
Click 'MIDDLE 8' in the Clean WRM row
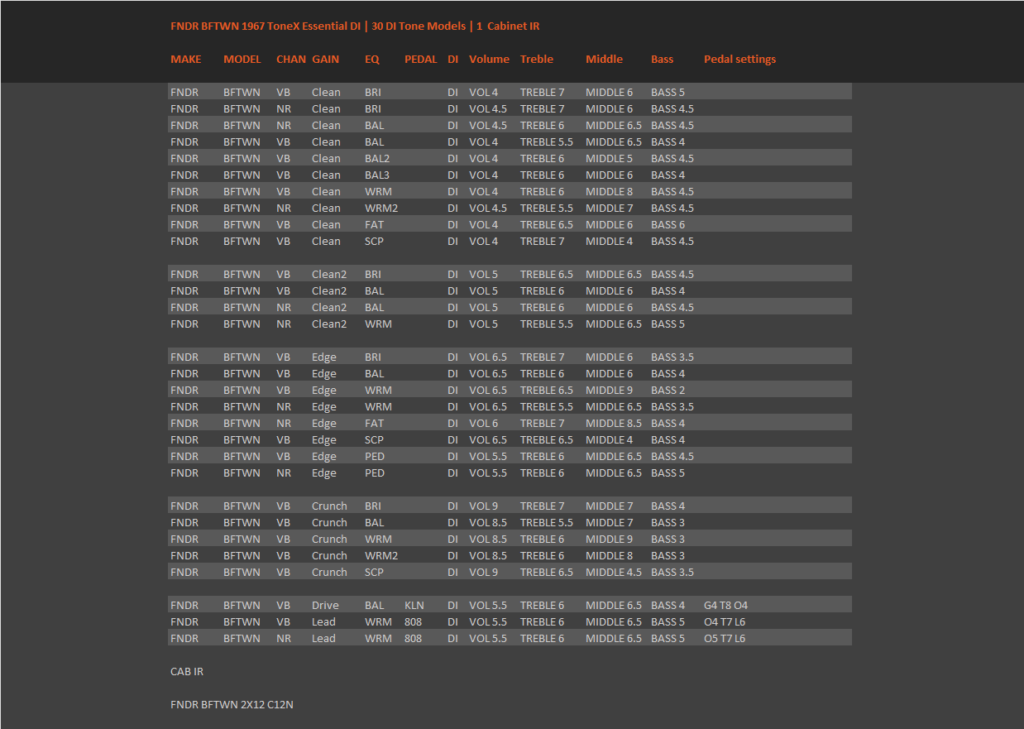click(609, 191)
